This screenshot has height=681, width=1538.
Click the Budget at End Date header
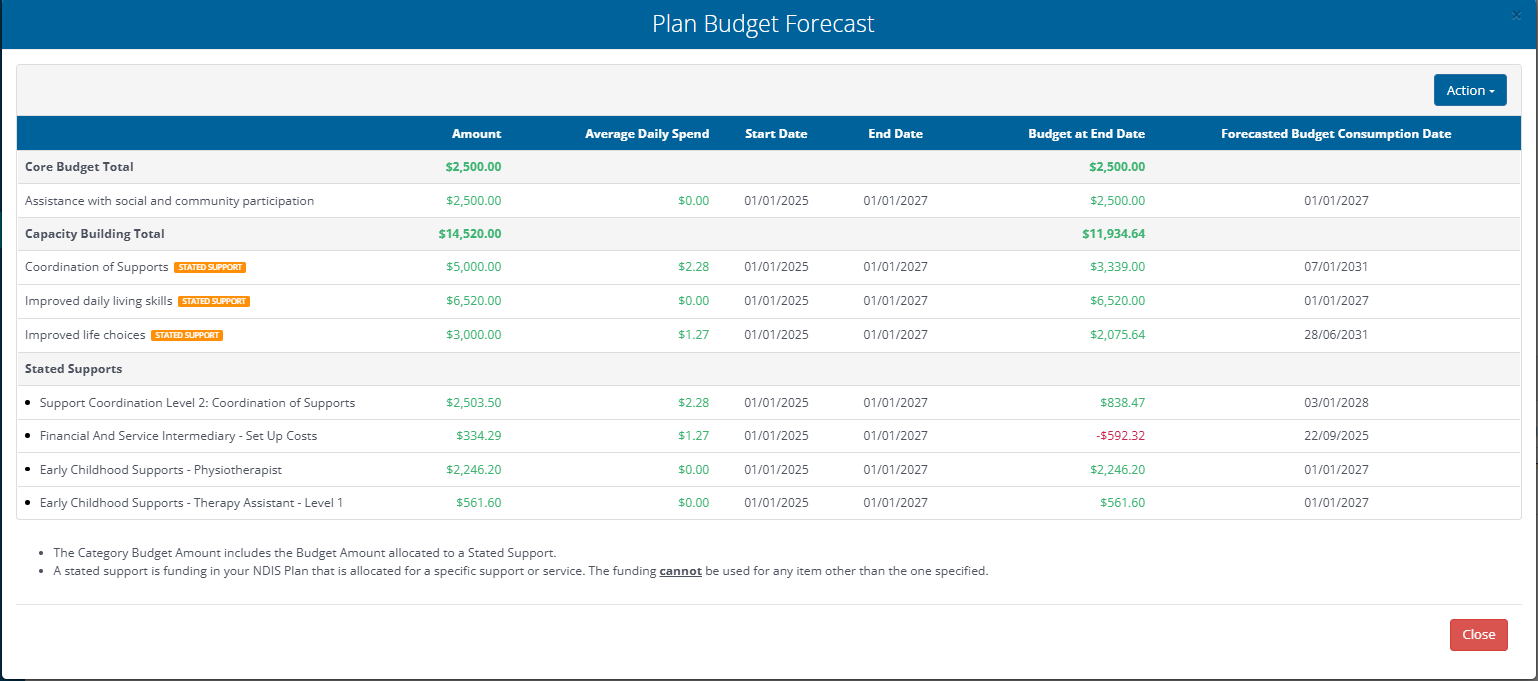pyautogui.click(x=1086, y=134)
